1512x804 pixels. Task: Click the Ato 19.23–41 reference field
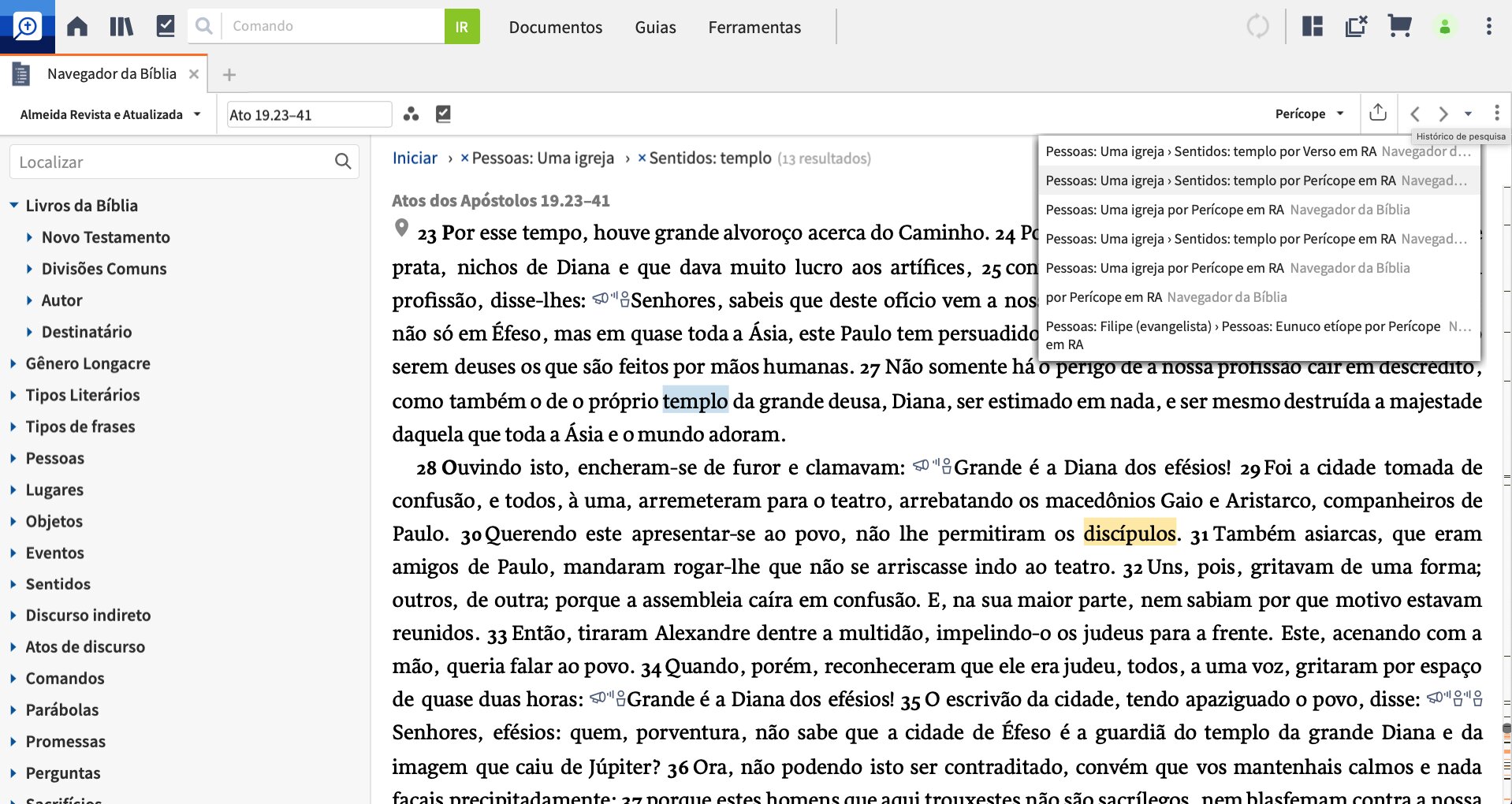[x=309, y=114]
